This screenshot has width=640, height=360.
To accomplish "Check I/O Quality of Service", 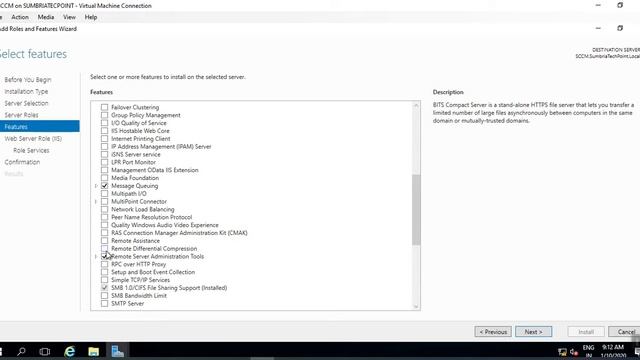I will point(104,123).
